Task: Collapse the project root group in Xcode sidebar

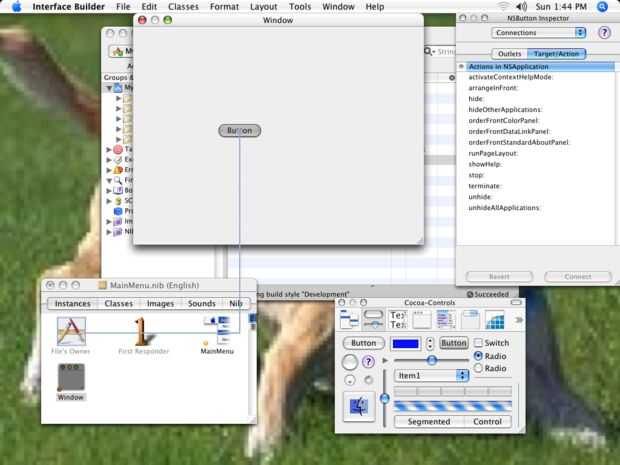Action: 109,88
